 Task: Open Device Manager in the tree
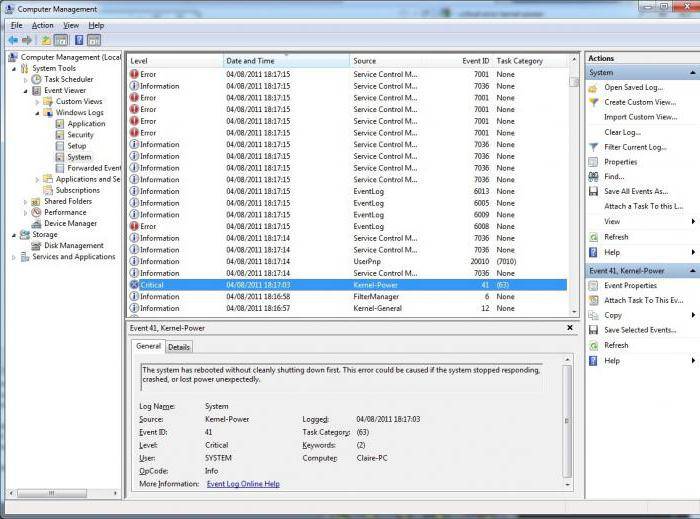(70, 223)
